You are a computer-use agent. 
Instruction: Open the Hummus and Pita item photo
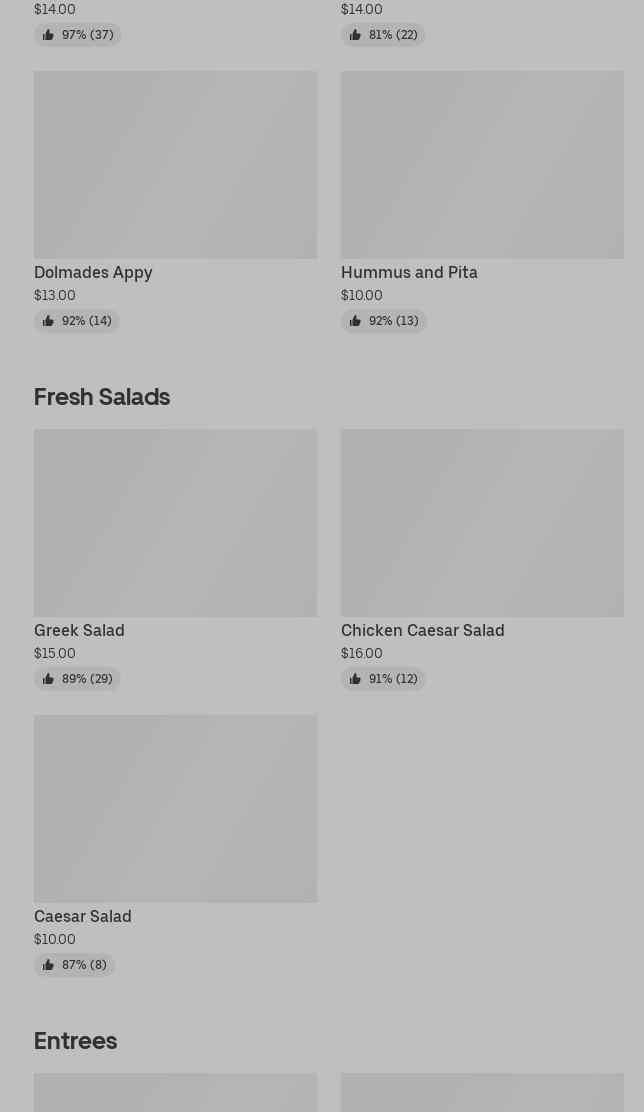(482, 164)
